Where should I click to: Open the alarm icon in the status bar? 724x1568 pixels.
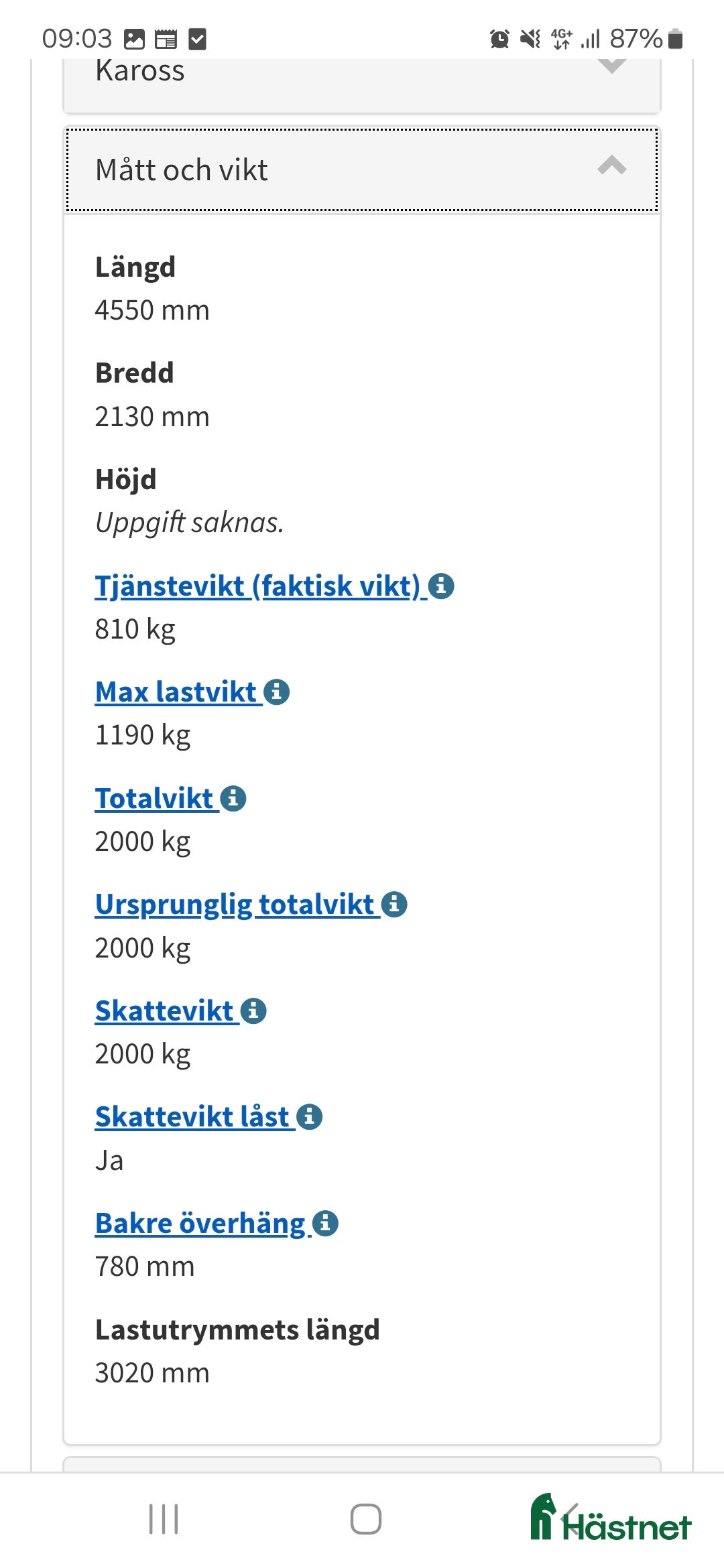[x=498, y=40]
